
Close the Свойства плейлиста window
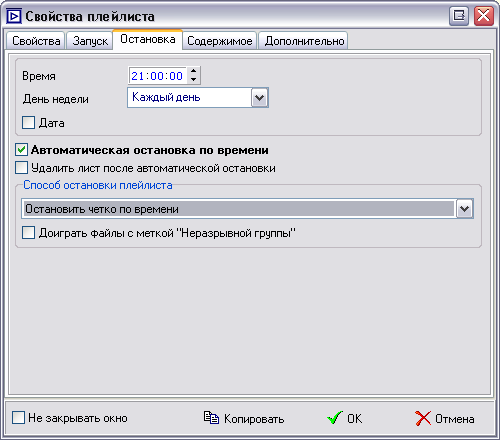click(484, 16)
